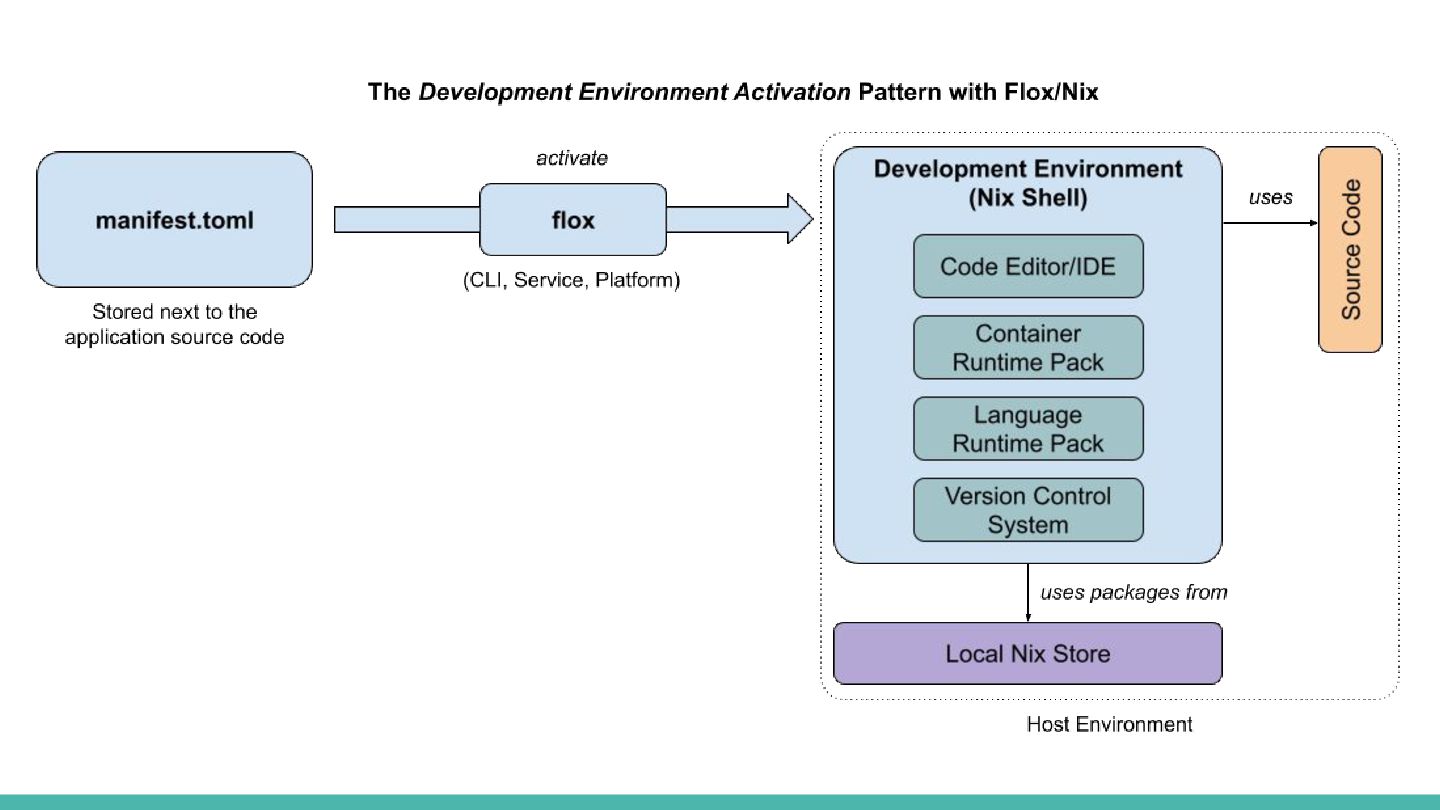
Task: Click the 'Host Environment' label
Action: (x=1109, y=724)
